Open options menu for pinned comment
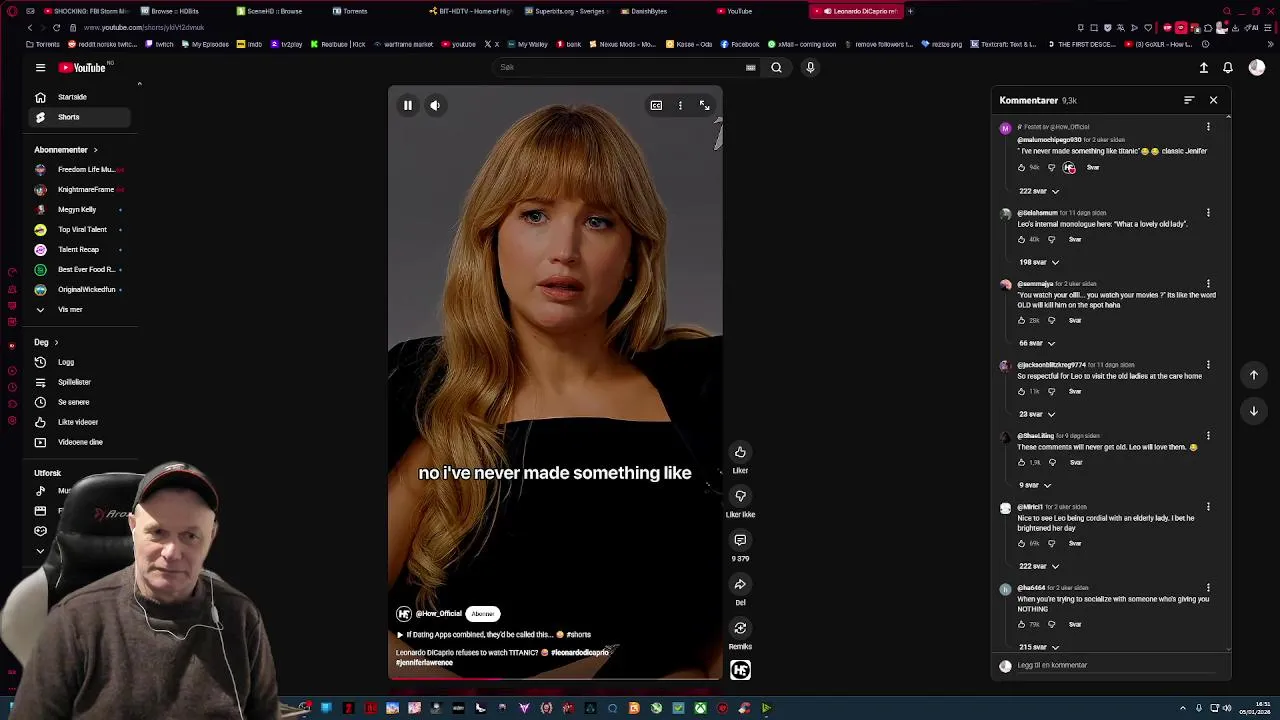The height and width of the screenshot is (720, 1280). tap(1208, 127)
